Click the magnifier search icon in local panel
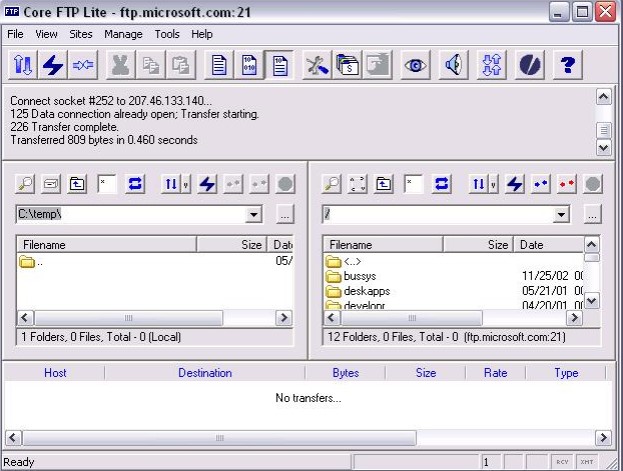 pyautogui.click(x=26, y=184)
